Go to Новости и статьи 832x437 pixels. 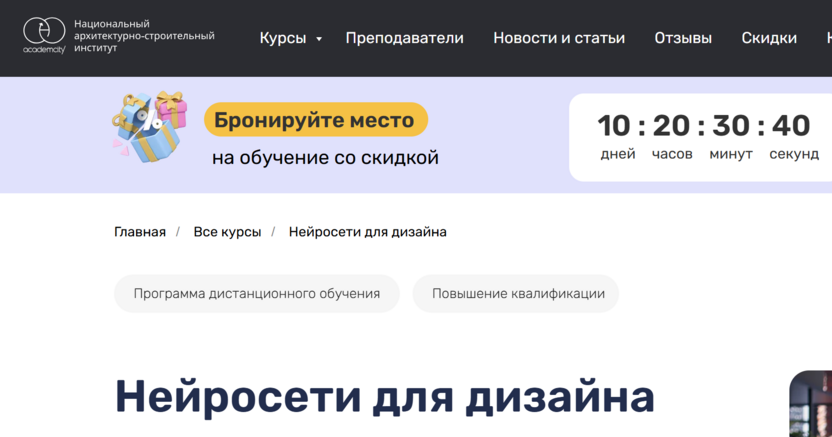click(x=559, y=38)
